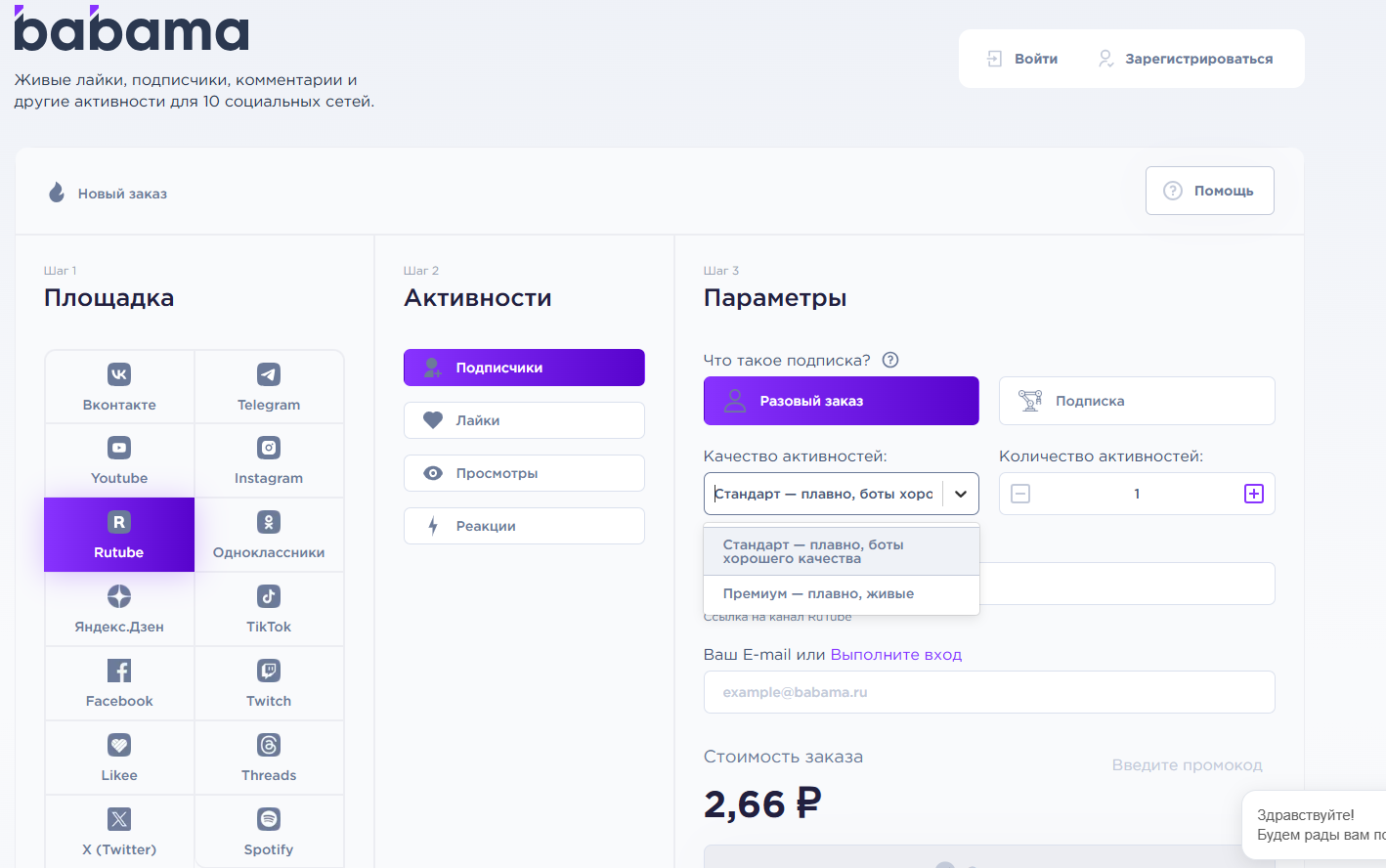Click the Вконтакте platform icon
Viewport: 1386px width, 868px height.
[119, 374]
